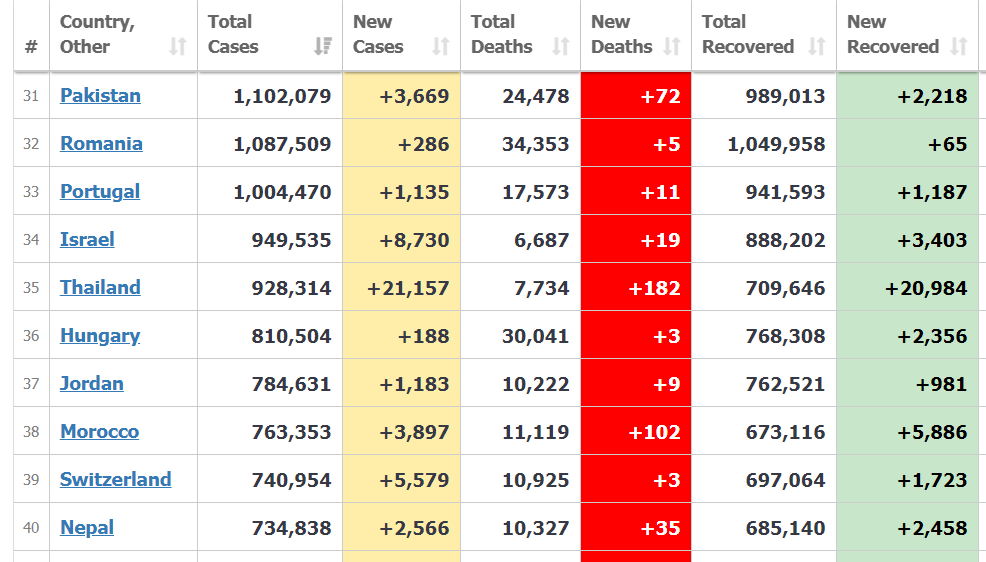Select Hungary total deaths 30,041
The width and height of the screenshot is (986, 562).
pyautogui.click(x=536, y=336)
